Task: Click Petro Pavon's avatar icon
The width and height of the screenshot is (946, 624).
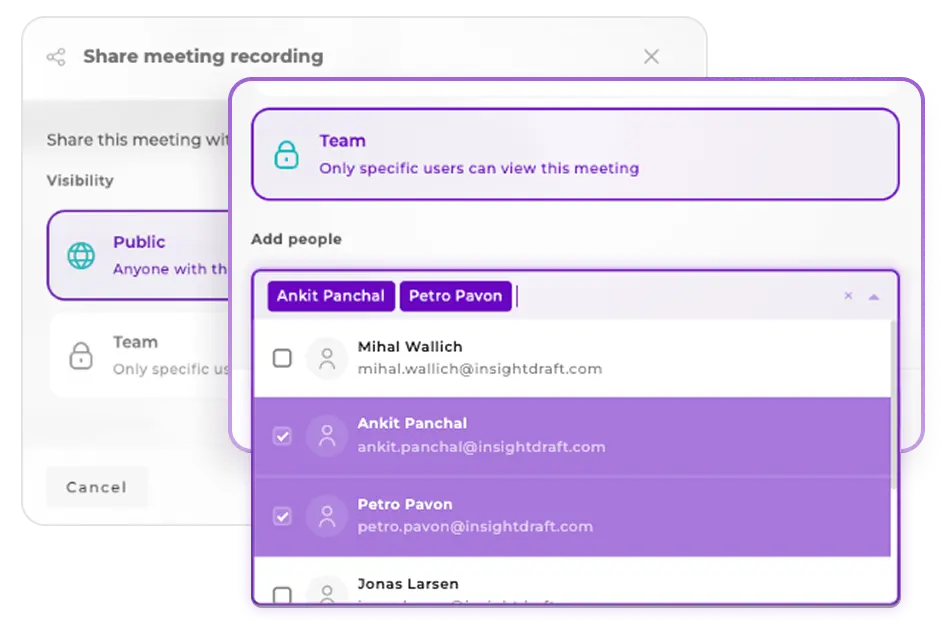Action: click(x=327, y=515)
